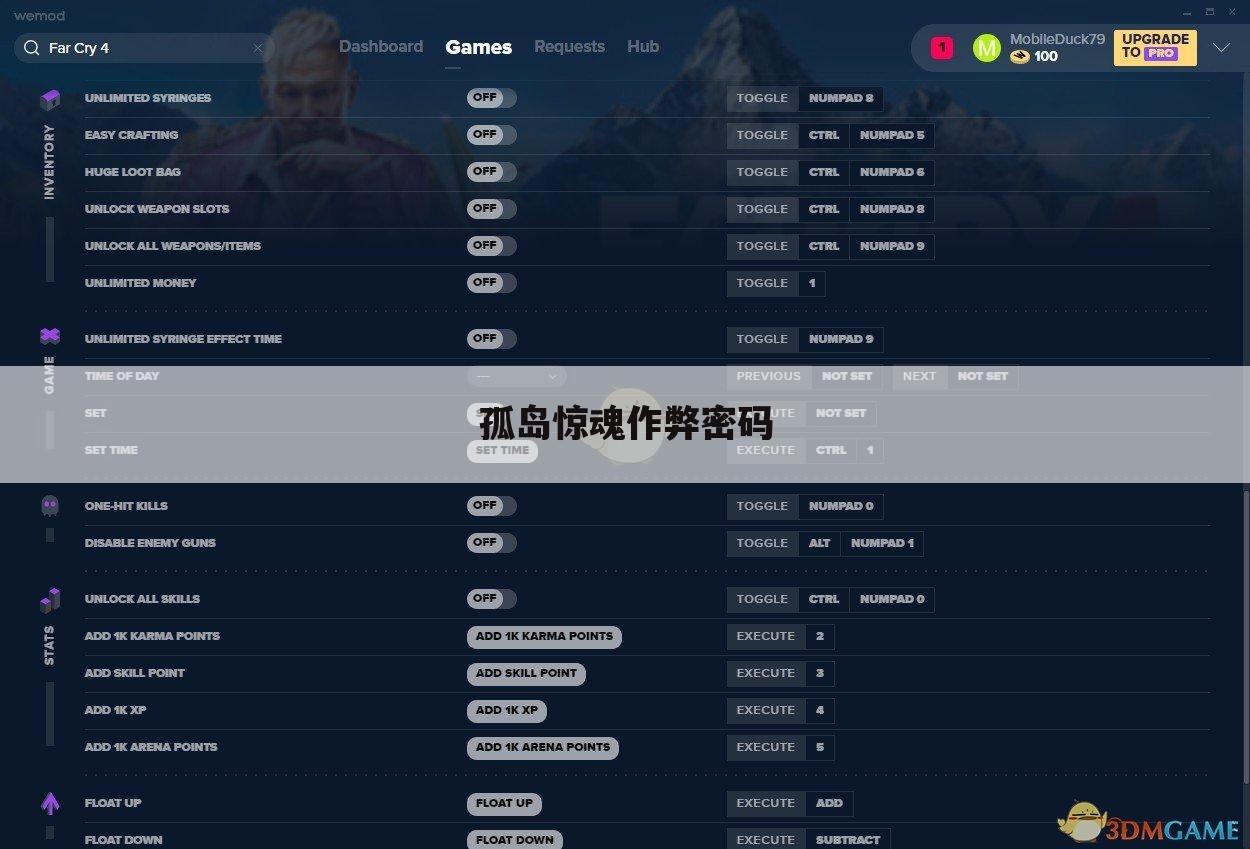Click the Inventory category cube icon
This screenshot has width=1250, height=849.
click(x=50, y=99)
